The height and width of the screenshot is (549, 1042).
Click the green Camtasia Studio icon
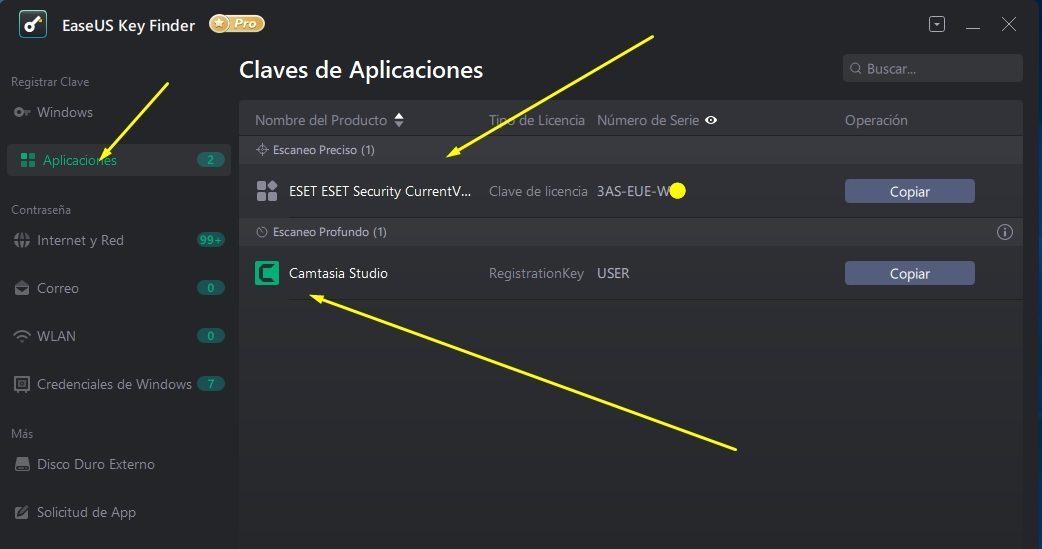[267, 273]
